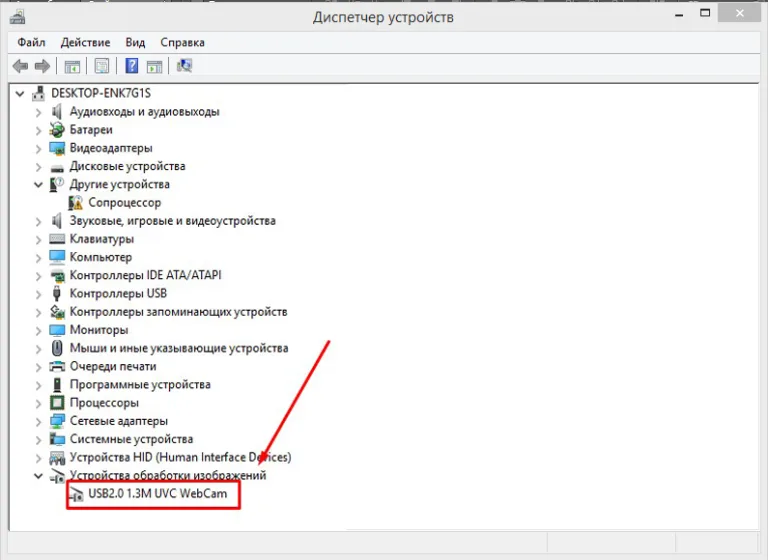Close the Диспетчер устройств window
Screen dimensions: 768x560
point(740,13)
